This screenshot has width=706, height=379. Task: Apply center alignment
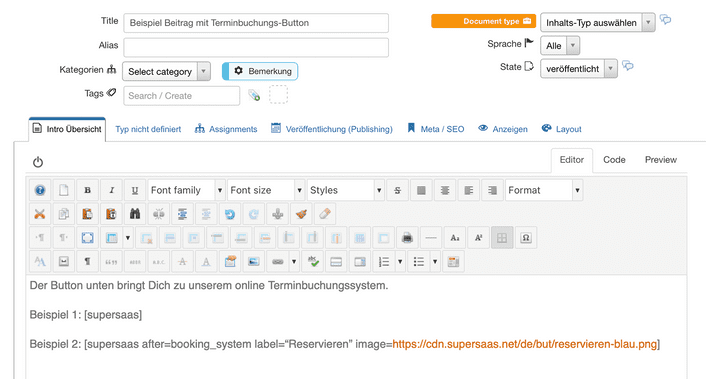click(445, 190)
